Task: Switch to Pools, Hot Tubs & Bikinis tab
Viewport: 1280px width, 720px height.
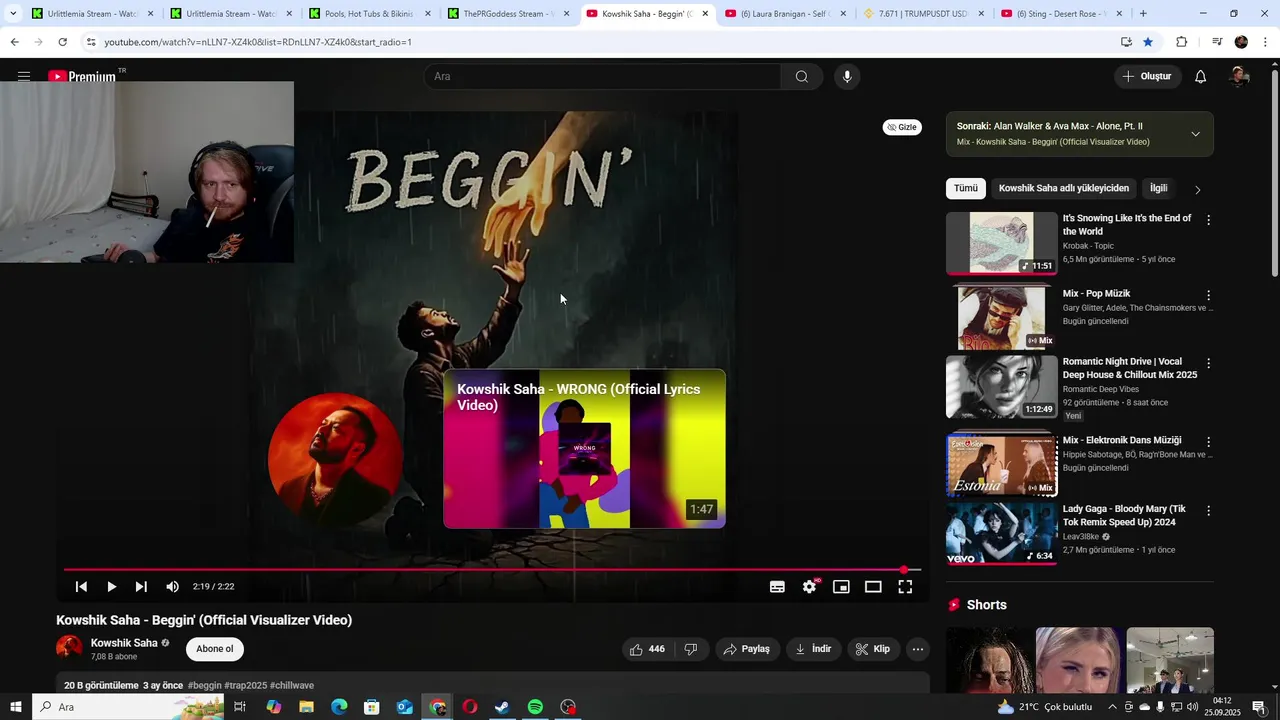Action: [370, 14]
